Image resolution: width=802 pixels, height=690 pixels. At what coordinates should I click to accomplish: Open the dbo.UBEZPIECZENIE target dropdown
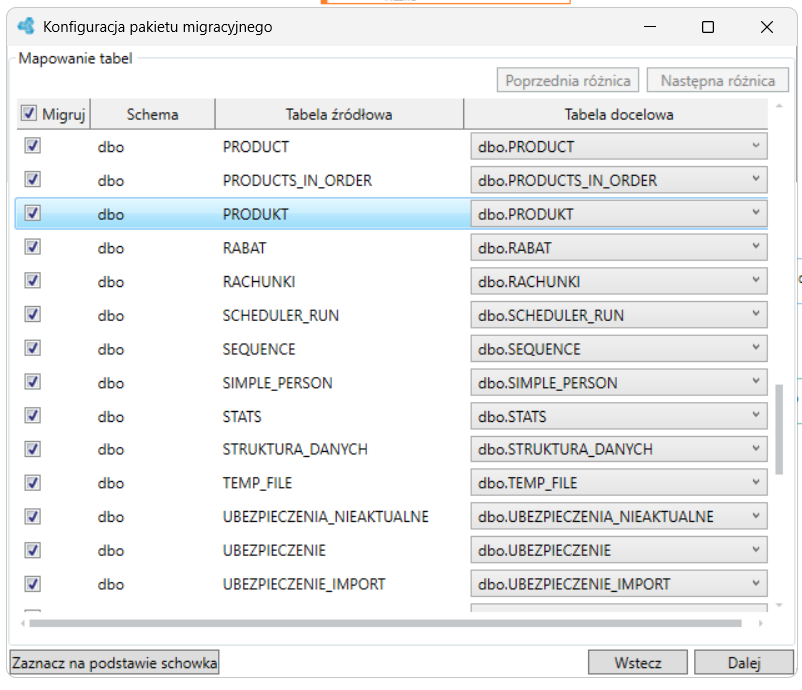[619, 550]
